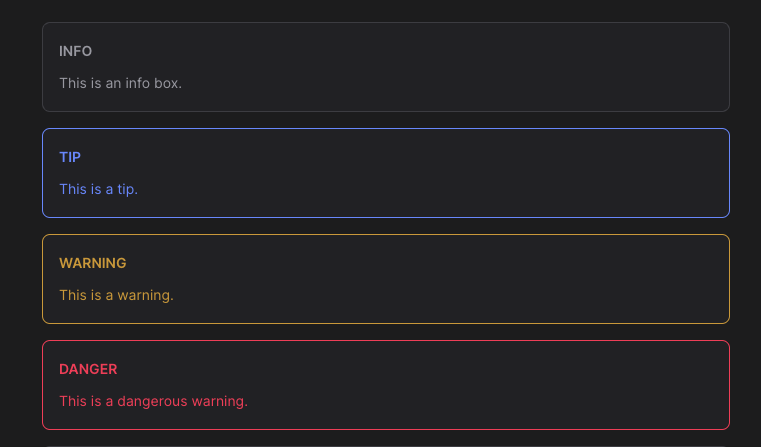Click the TIP heading in blue
This screenshot has width=761, height=447.
[70, 157]
